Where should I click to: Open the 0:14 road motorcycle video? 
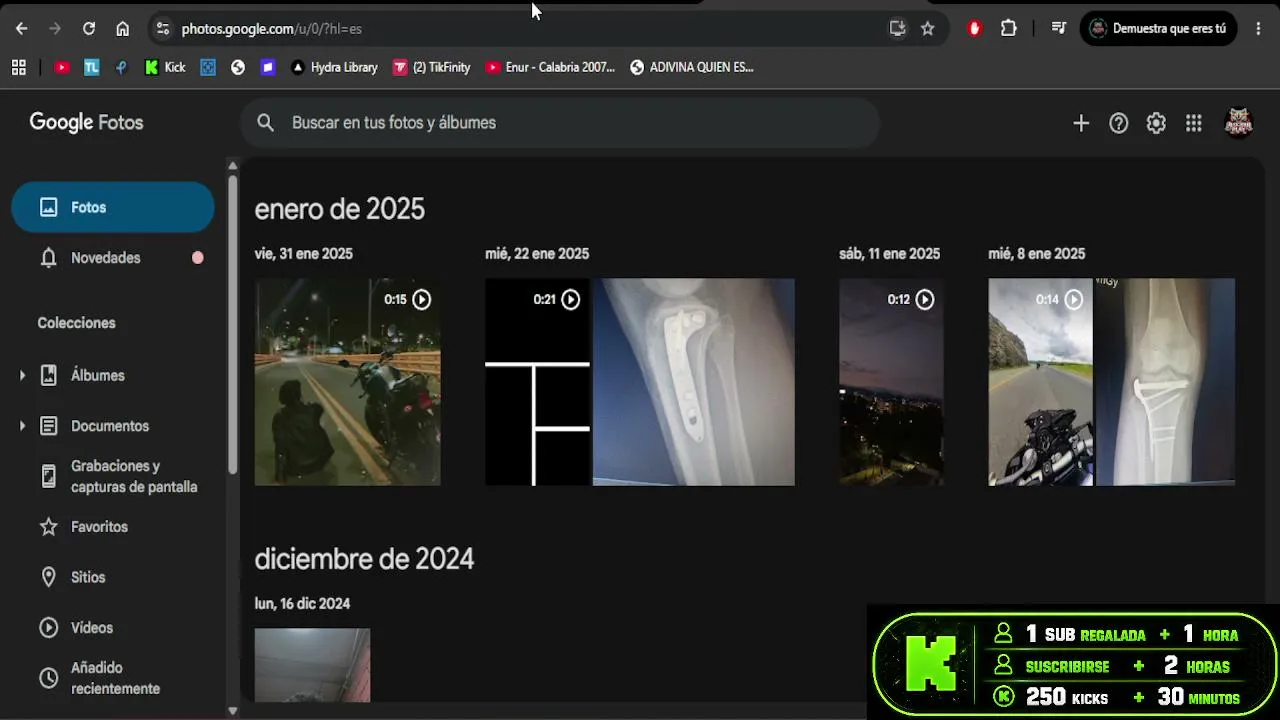[x=1040, y=382]
